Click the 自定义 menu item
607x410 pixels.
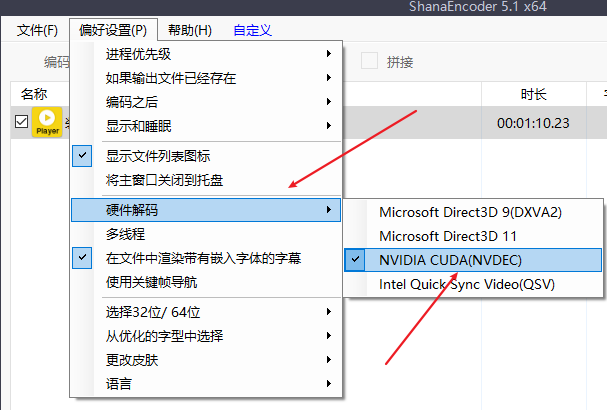click(x=252, y=31)
